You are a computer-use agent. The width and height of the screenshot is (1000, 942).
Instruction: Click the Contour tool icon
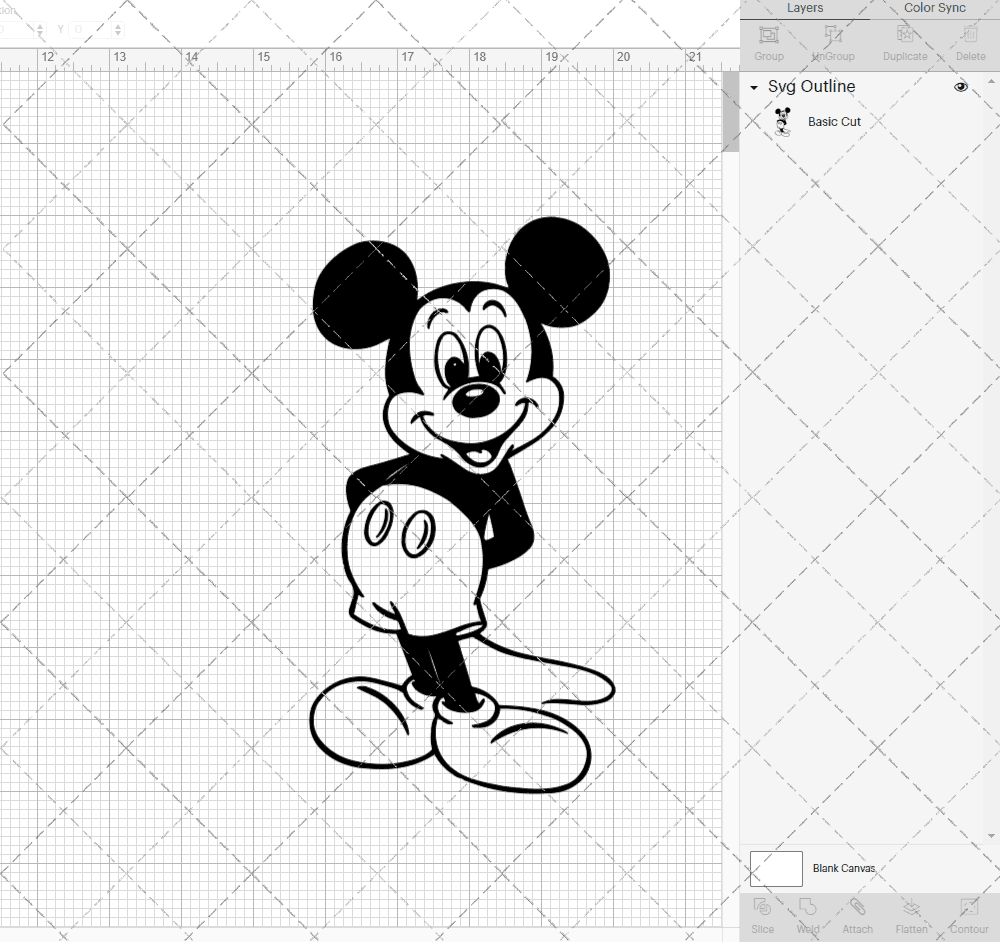(x=969, y=908)
